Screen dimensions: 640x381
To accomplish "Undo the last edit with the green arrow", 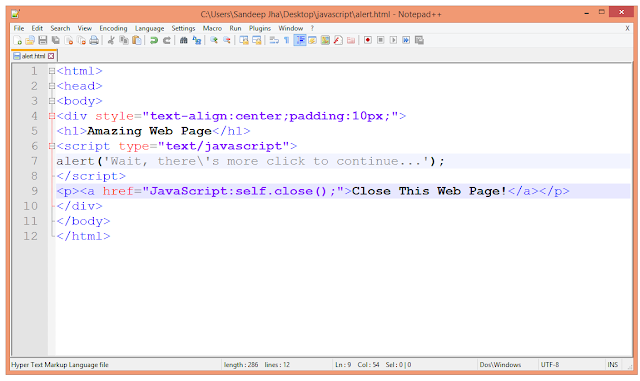I will tap(153, 40).
